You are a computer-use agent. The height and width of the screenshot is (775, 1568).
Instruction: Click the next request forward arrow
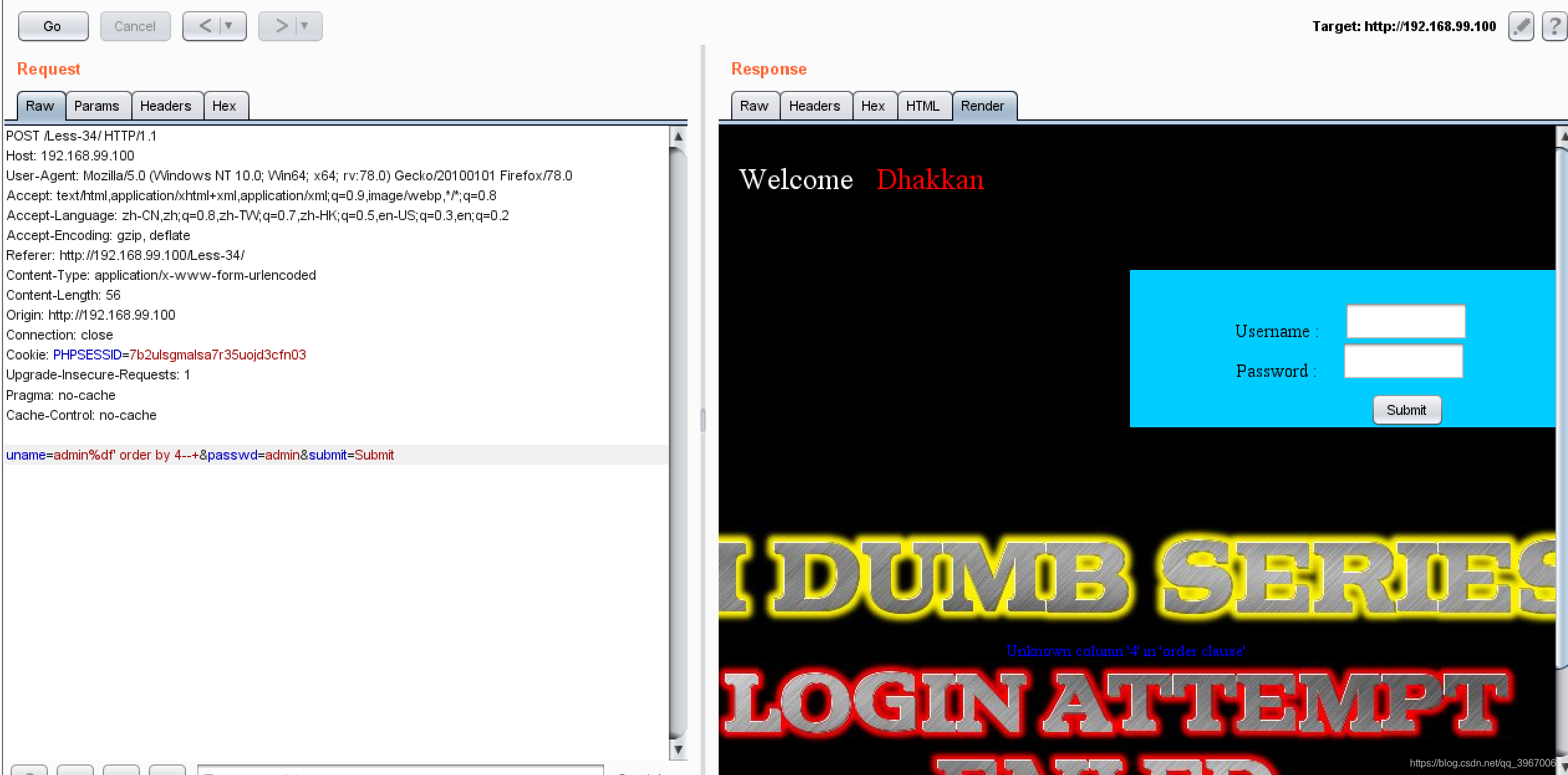click(281, 26)
